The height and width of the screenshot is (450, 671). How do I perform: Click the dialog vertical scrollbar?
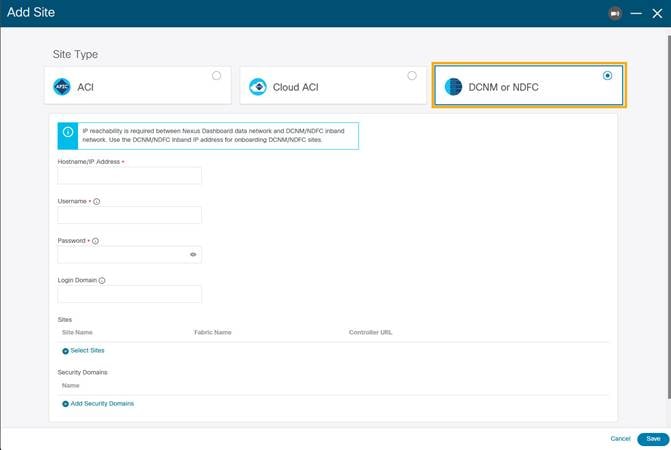click(x=669, y=217)
